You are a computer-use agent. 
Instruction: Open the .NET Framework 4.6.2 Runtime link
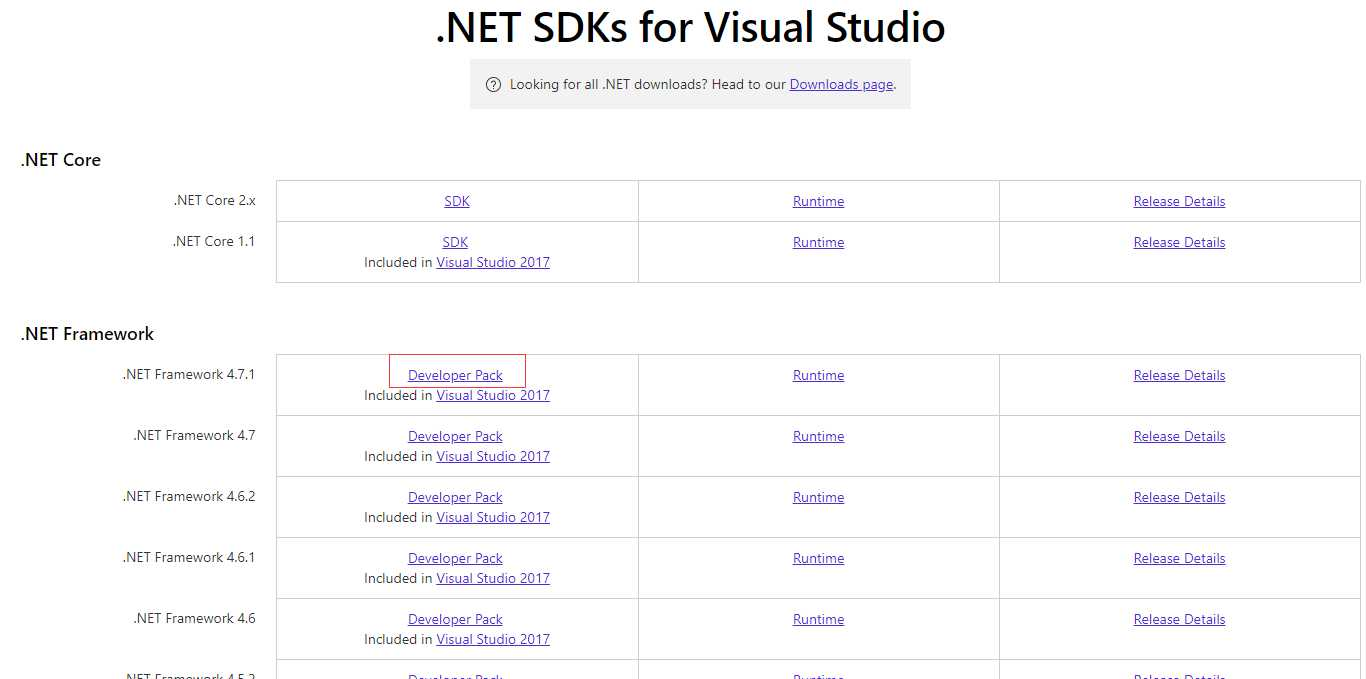click(818, 496)
